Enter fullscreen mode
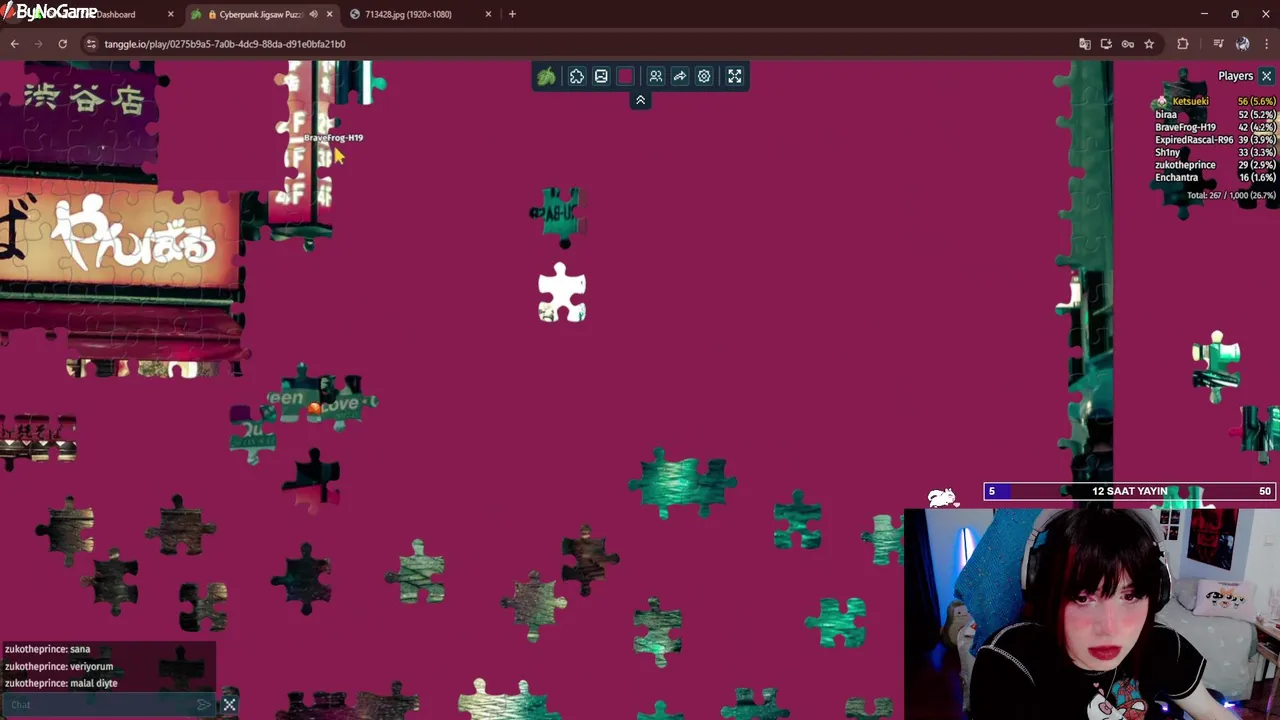Screen dimensions: 1280x720 click(735, 77)
